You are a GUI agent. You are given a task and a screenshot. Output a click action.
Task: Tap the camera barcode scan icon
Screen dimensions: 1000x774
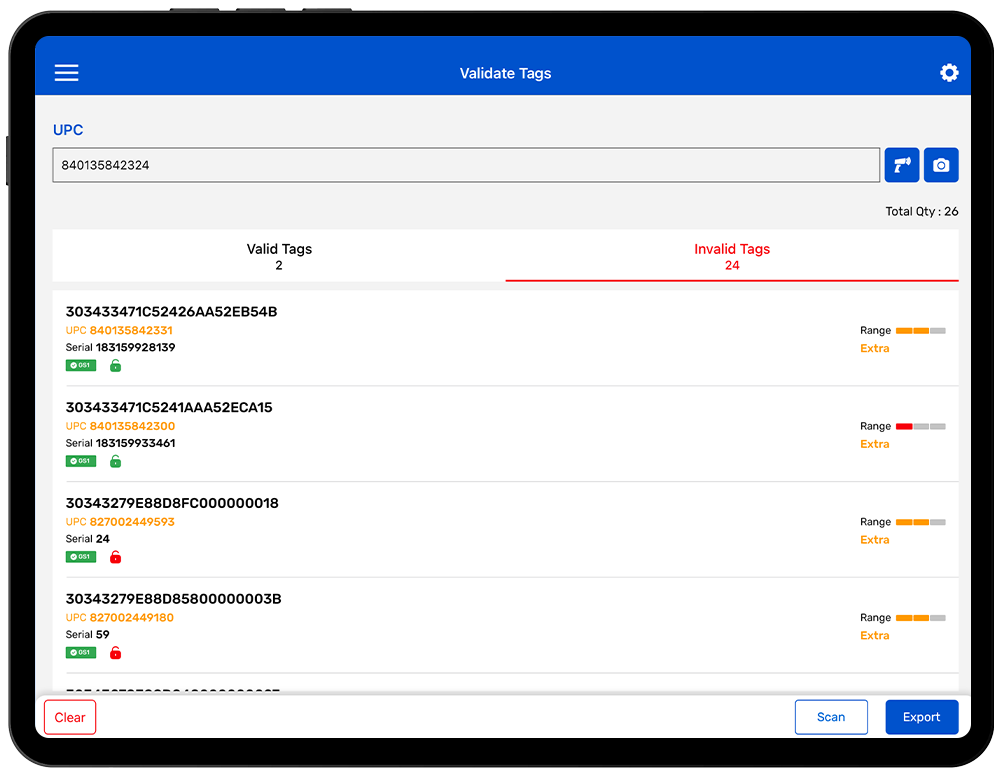(941, 165)
